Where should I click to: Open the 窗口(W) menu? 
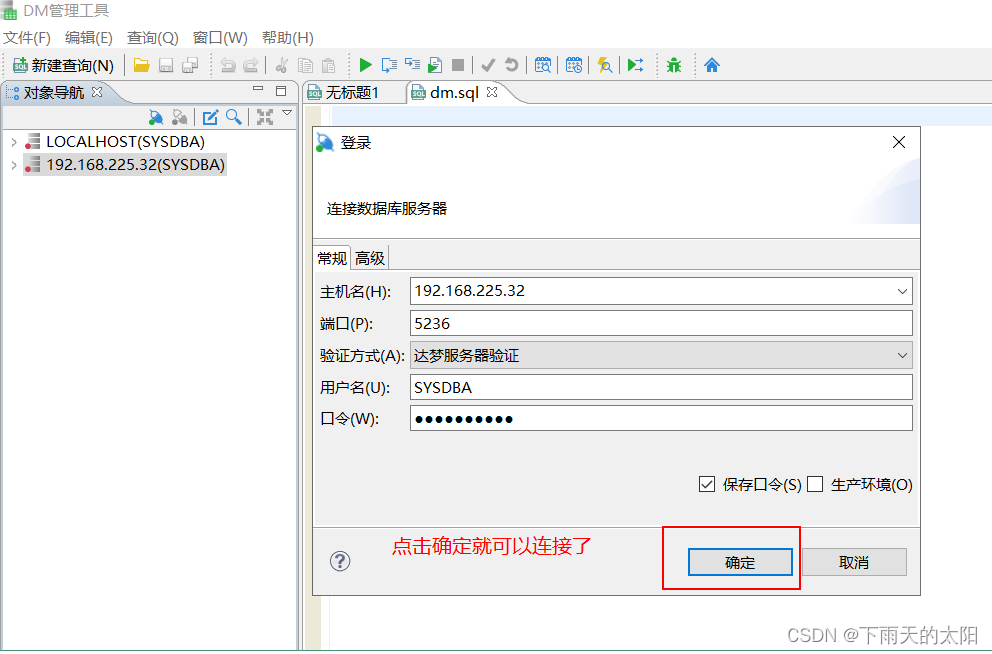click(220, 38)
